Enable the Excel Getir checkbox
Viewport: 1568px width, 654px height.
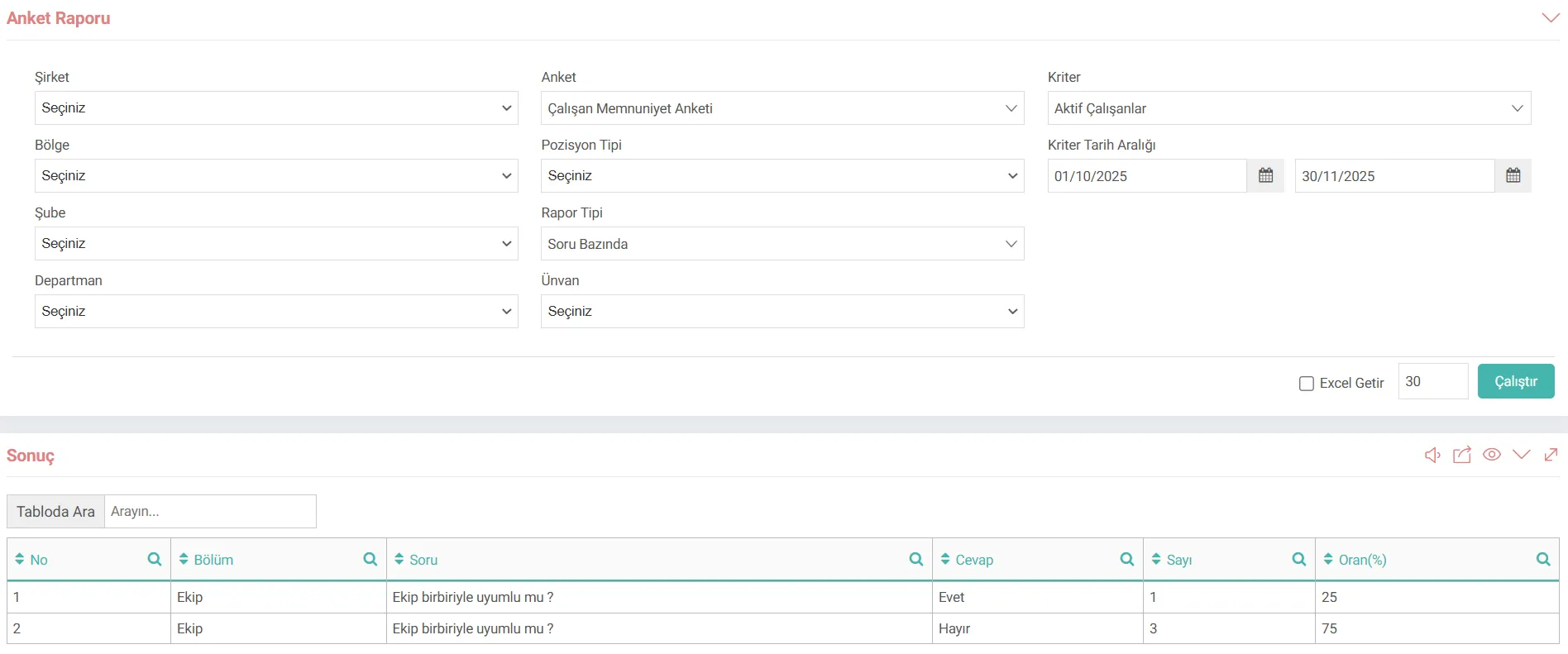(1307, 384)
